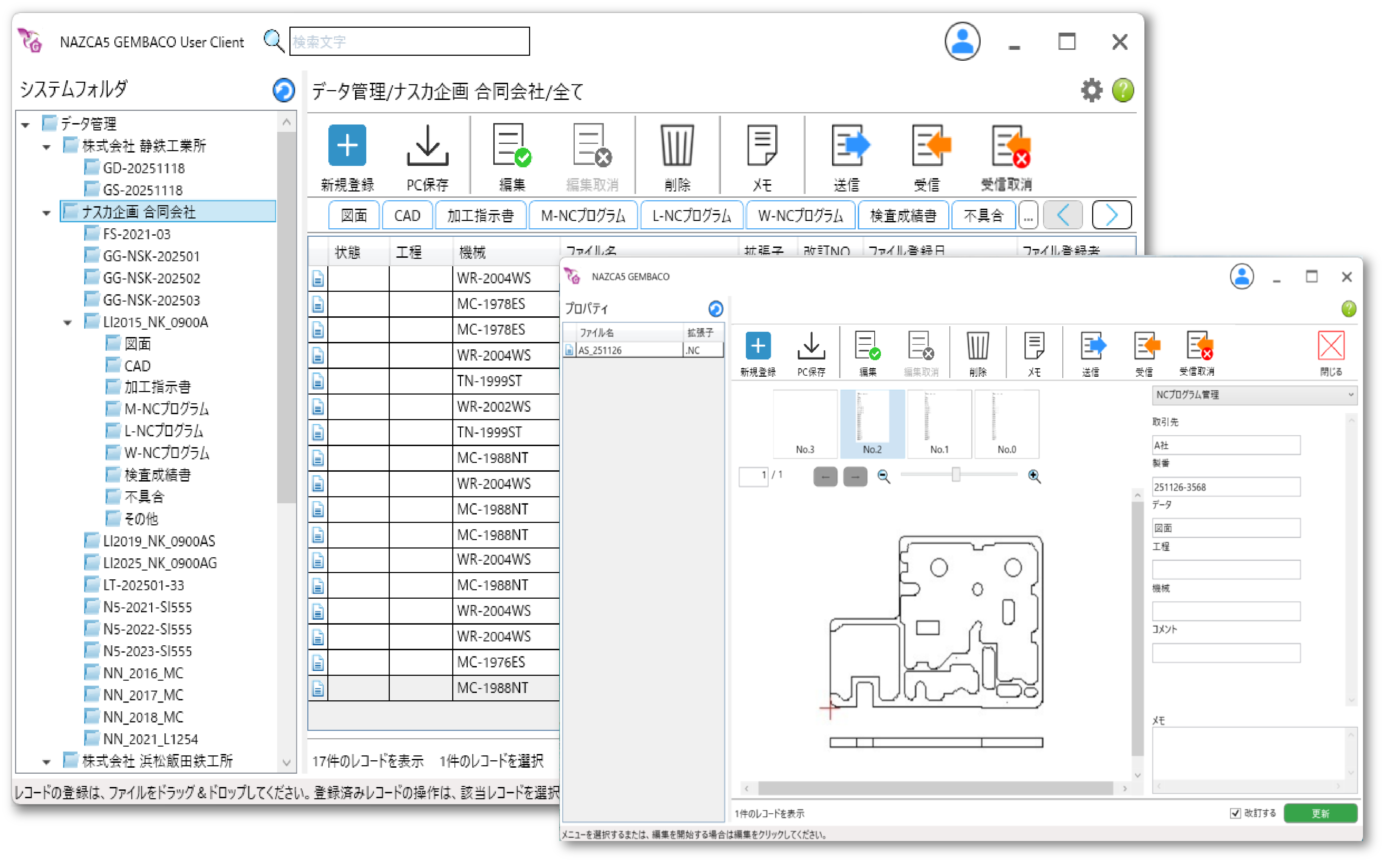This screenshot has width=1390, height=868.
Task: Click the green 更新 button
Action: point(1320,813)
